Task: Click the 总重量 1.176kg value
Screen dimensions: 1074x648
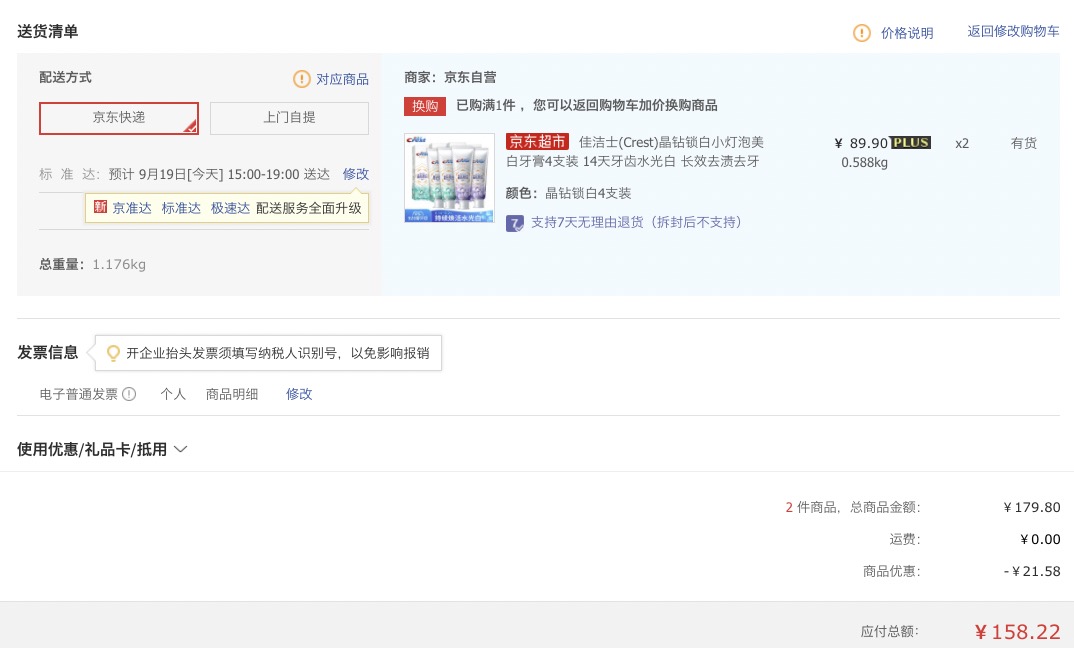Action: [x=119, y=264]
